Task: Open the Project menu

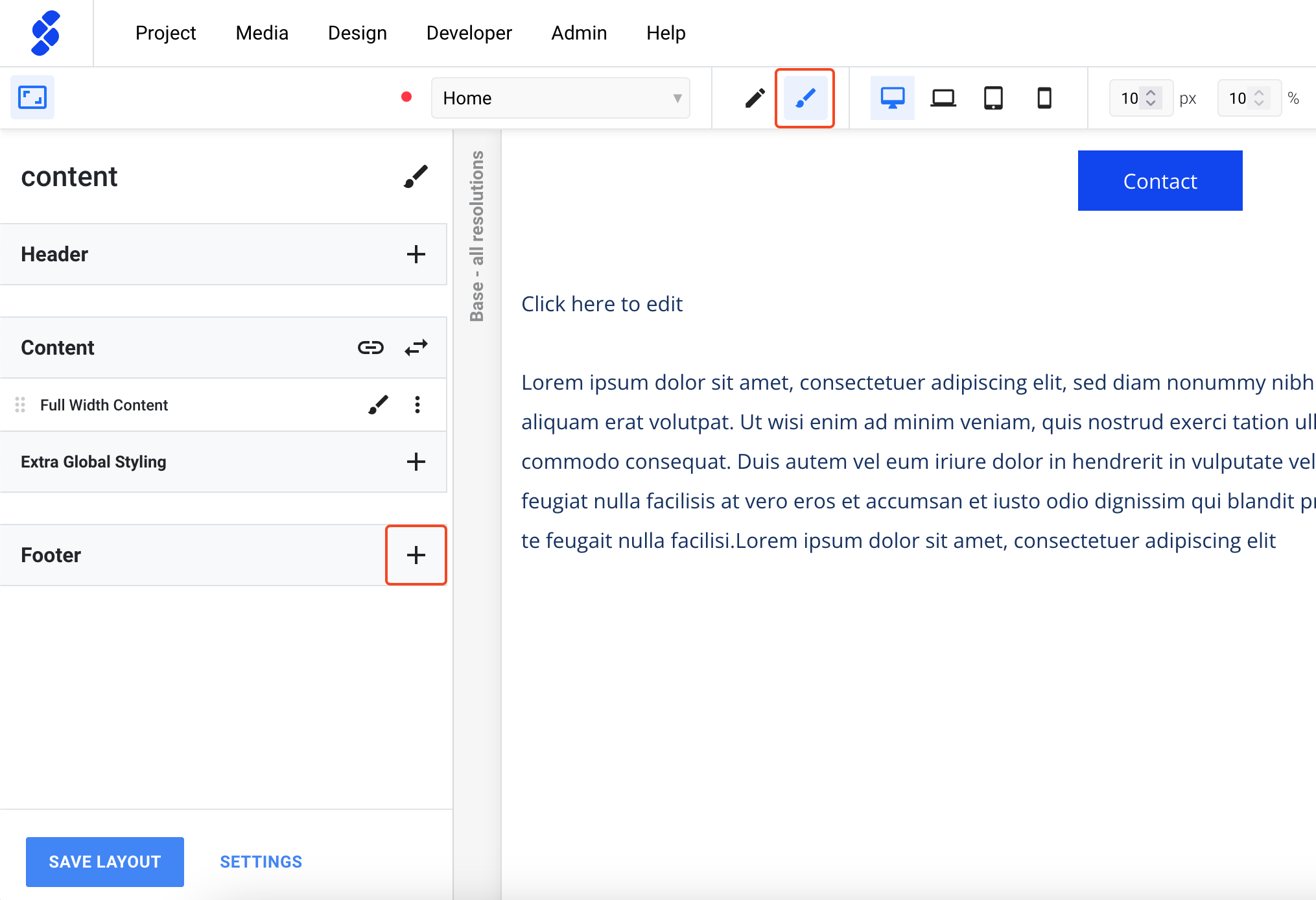Action: pos(165,33)
